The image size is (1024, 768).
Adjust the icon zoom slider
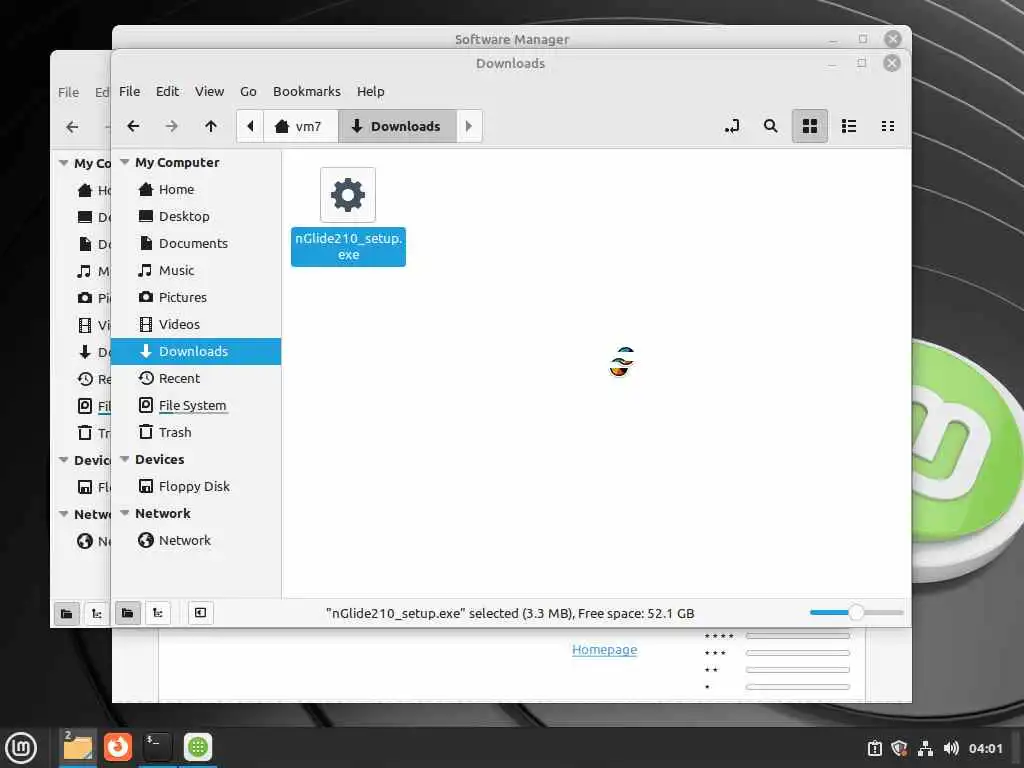coord(856,613)
